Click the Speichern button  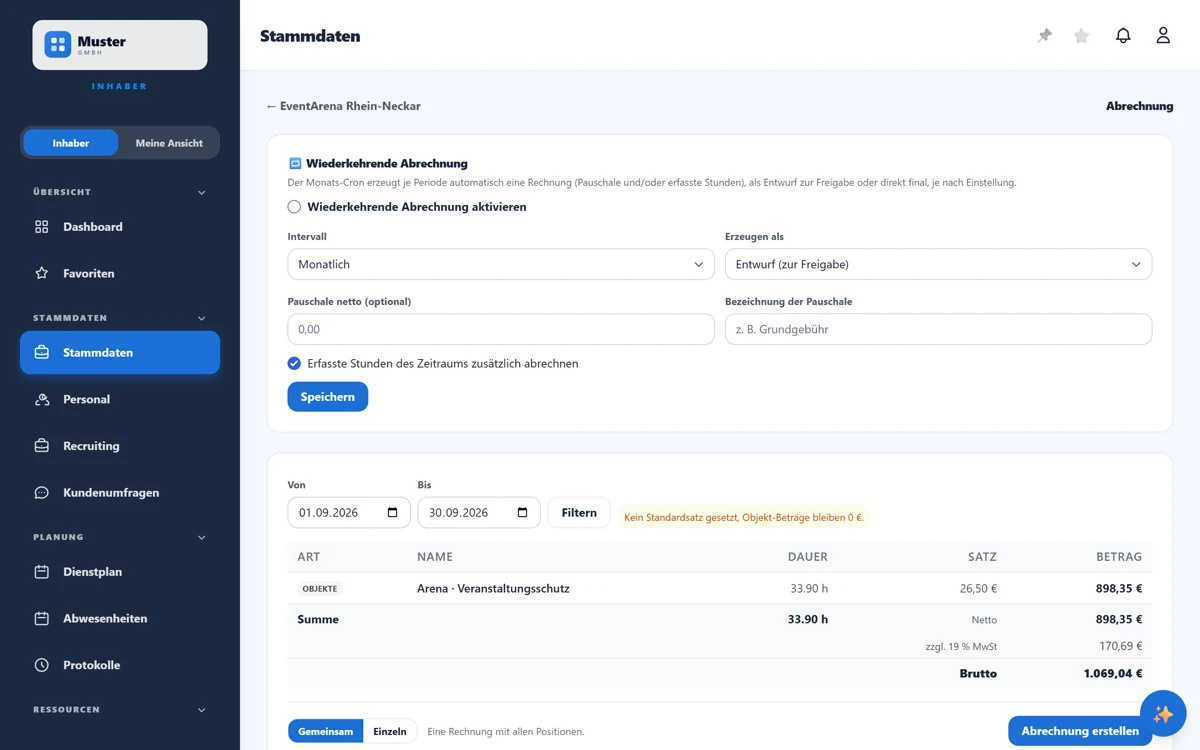coord(328,397)
